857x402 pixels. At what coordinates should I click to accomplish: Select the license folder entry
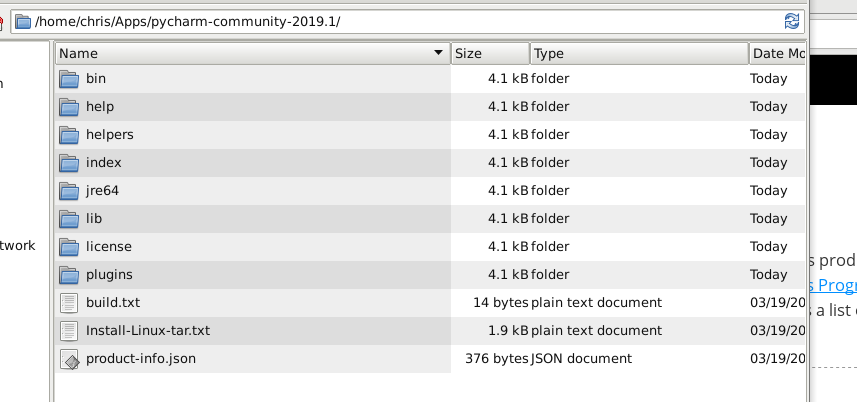coord(430,246)
